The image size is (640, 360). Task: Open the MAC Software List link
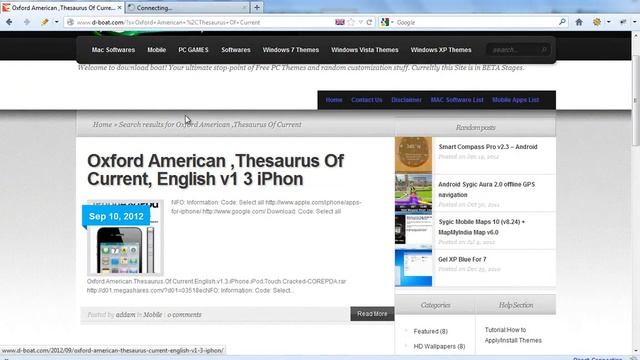pyautogui.click(x=457, y=100)
